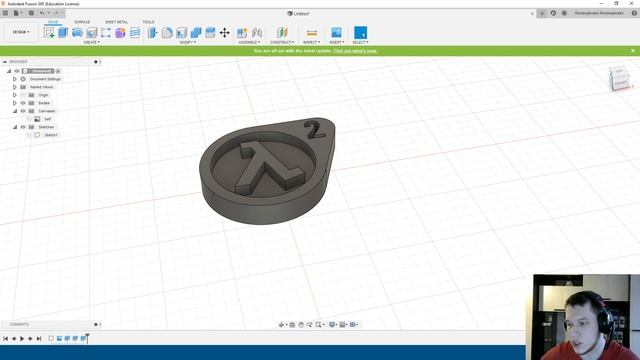Open the Create dropdown menu
This screenshot has height=360, width=640.
(x=91, y=42)
